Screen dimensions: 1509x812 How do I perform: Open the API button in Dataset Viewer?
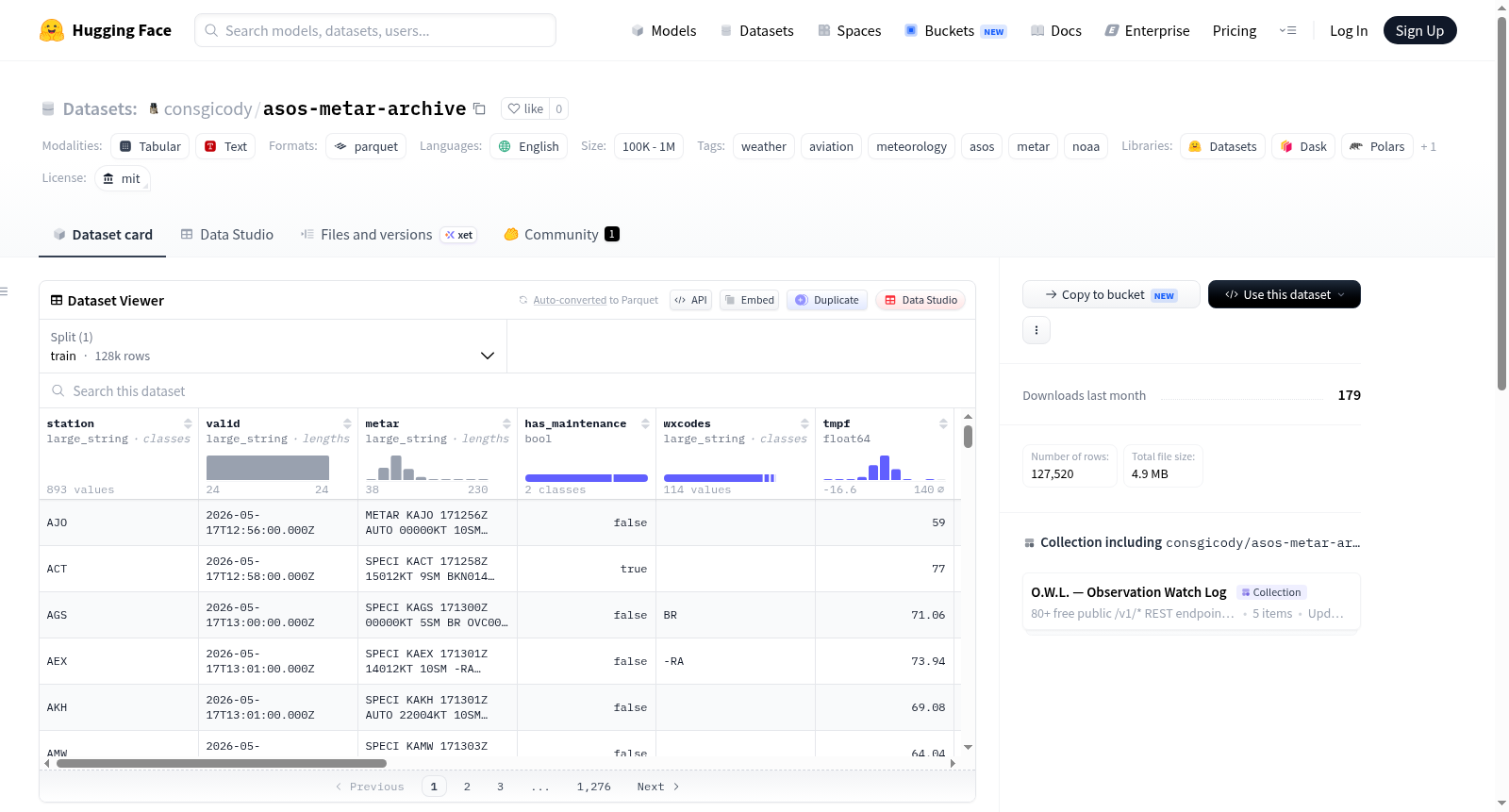pos(690,300)
